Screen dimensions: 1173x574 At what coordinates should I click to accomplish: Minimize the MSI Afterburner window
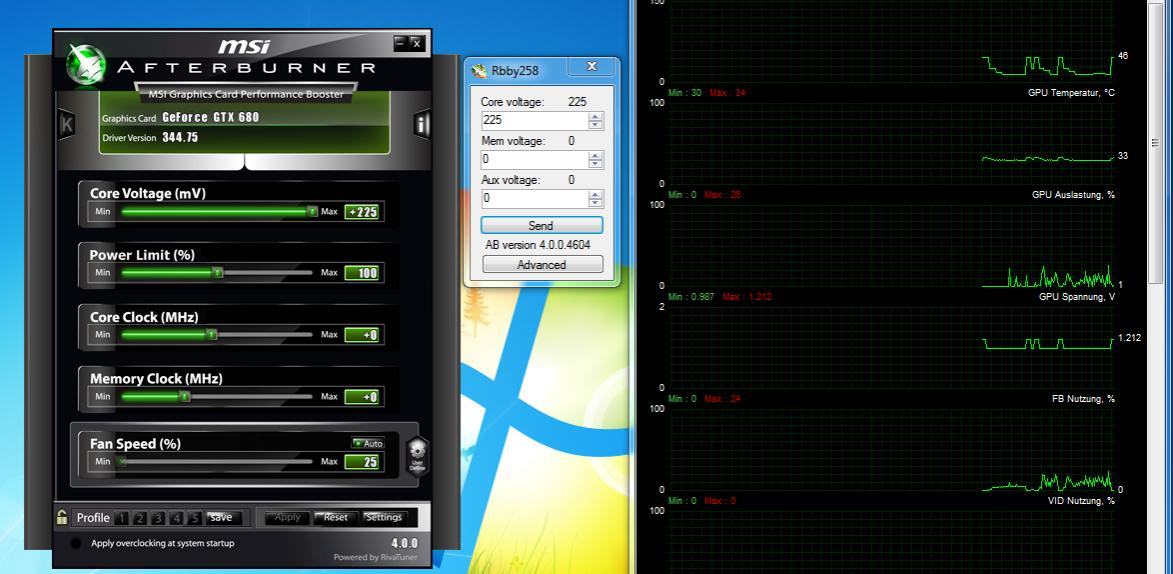click(x=401, y=43)
